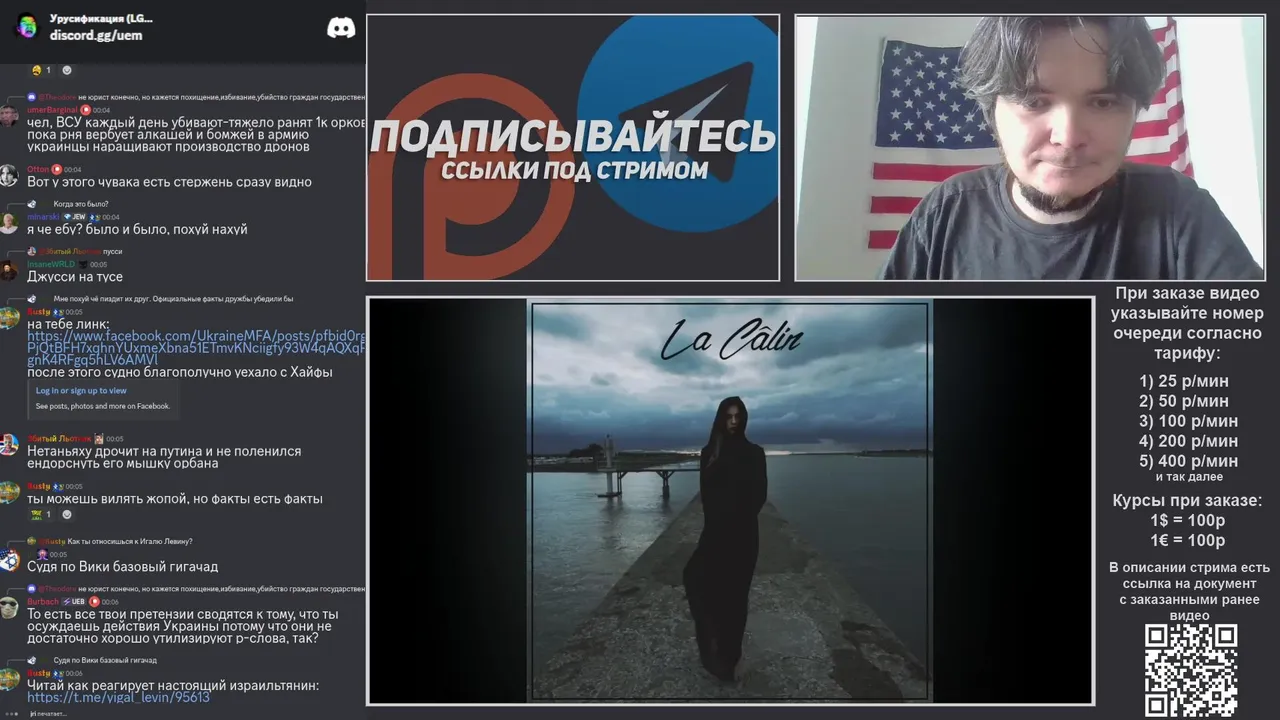Click the 'La Câlin' album cover
The image size is (1280, 720).
coord(730,501)
